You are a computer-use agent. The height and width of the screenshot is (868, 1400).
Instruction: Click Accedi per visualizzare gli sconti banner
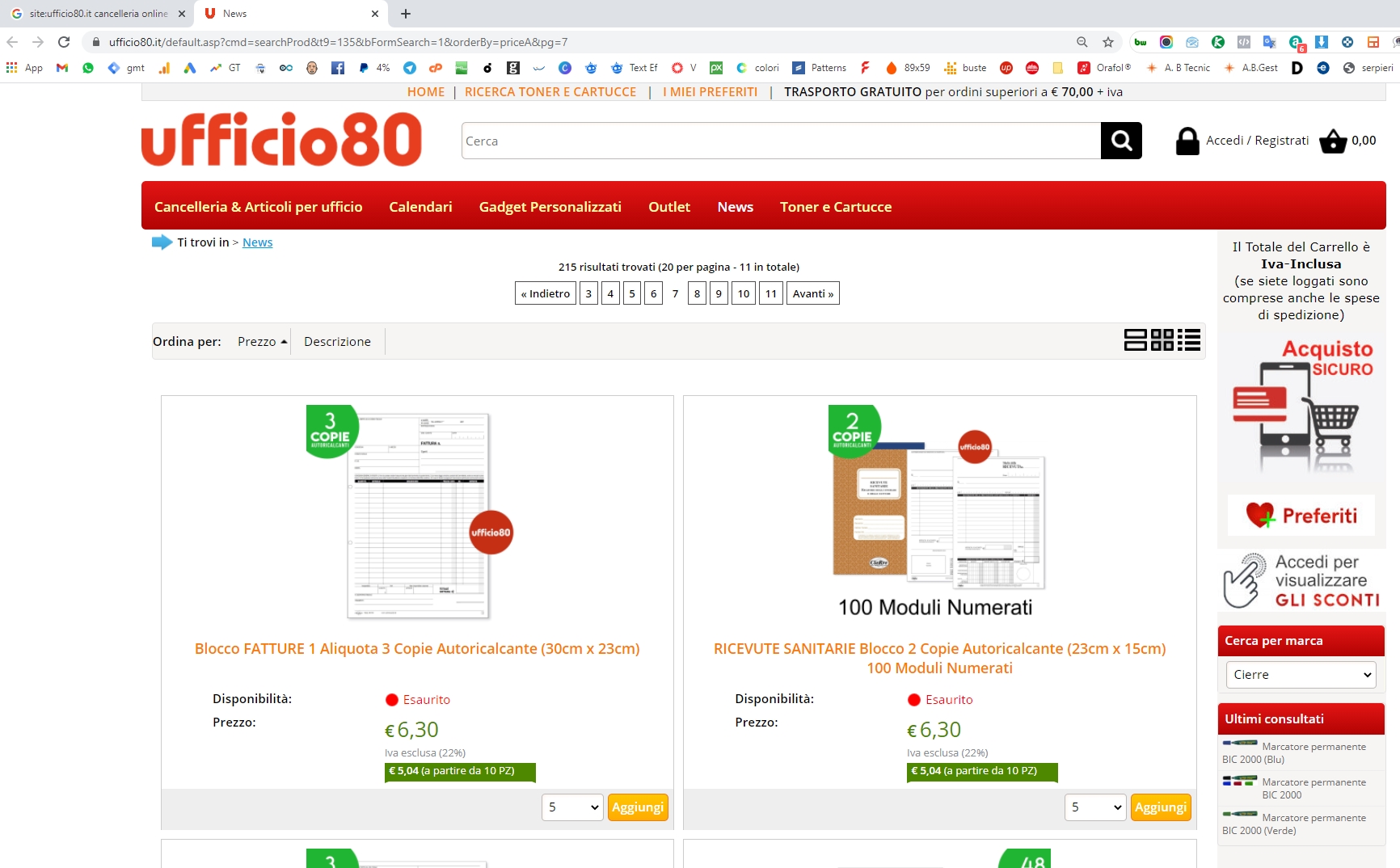1301,580
